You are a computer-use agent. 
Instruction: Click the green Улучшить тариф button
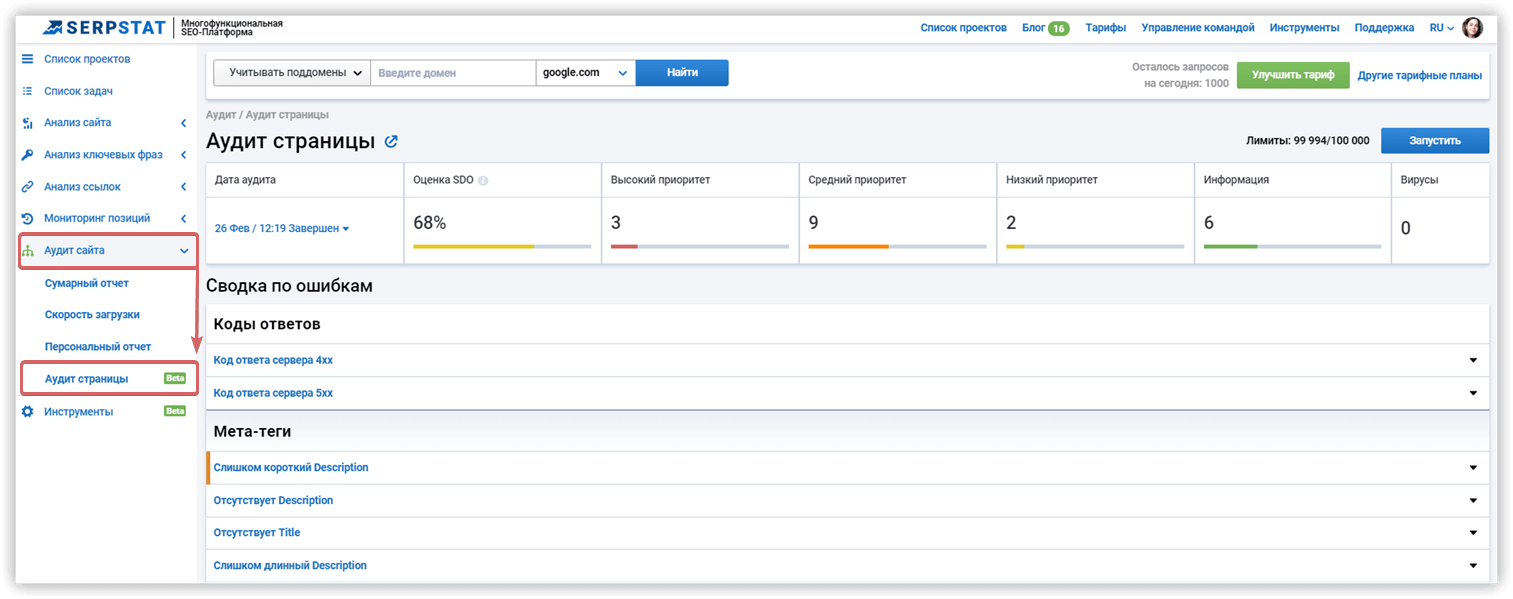[x=1293, y=75]
